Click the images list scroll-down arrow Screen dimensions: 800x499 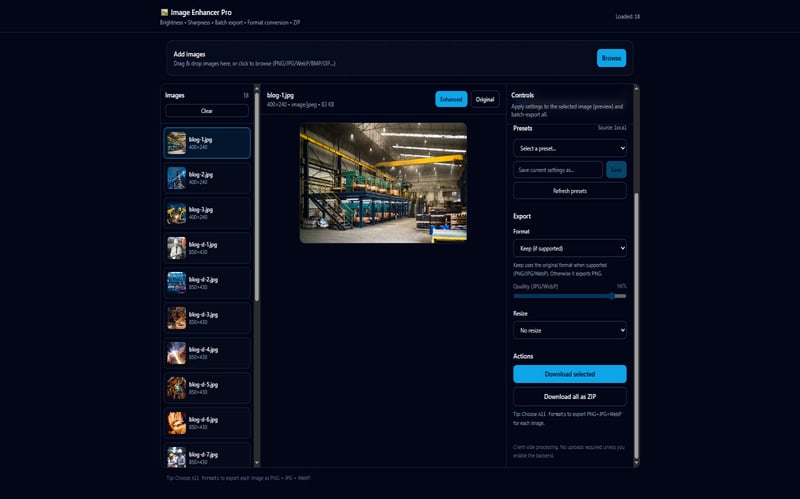257,463
